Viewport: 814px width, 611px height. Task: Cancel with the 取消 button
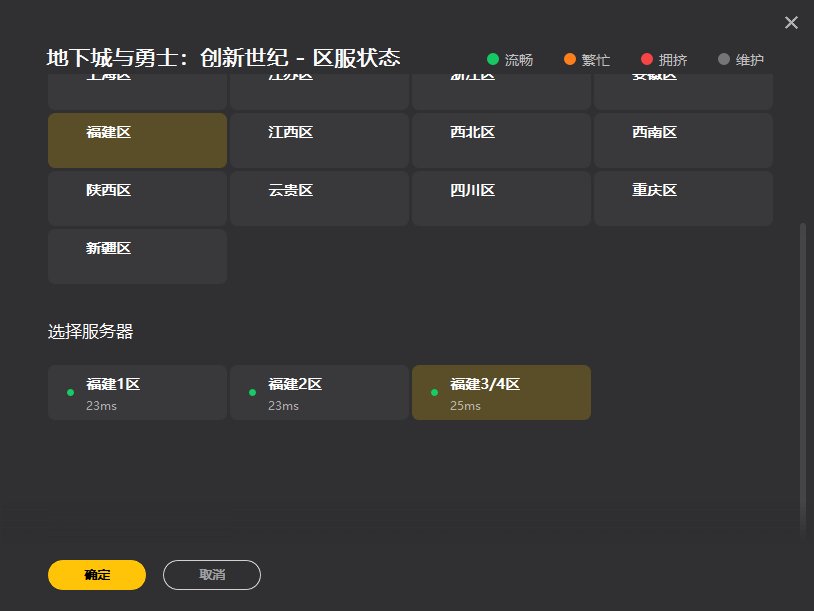[212, 575]
